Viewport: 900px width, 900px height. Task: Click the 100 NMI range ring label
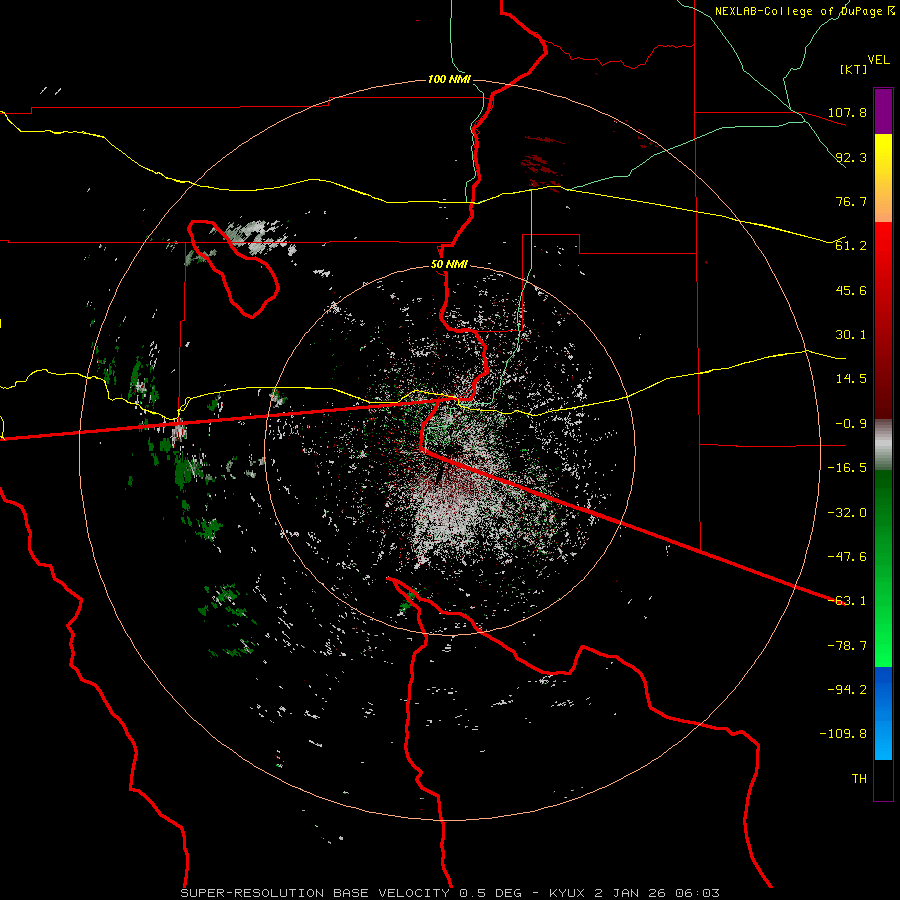[449, 79]
